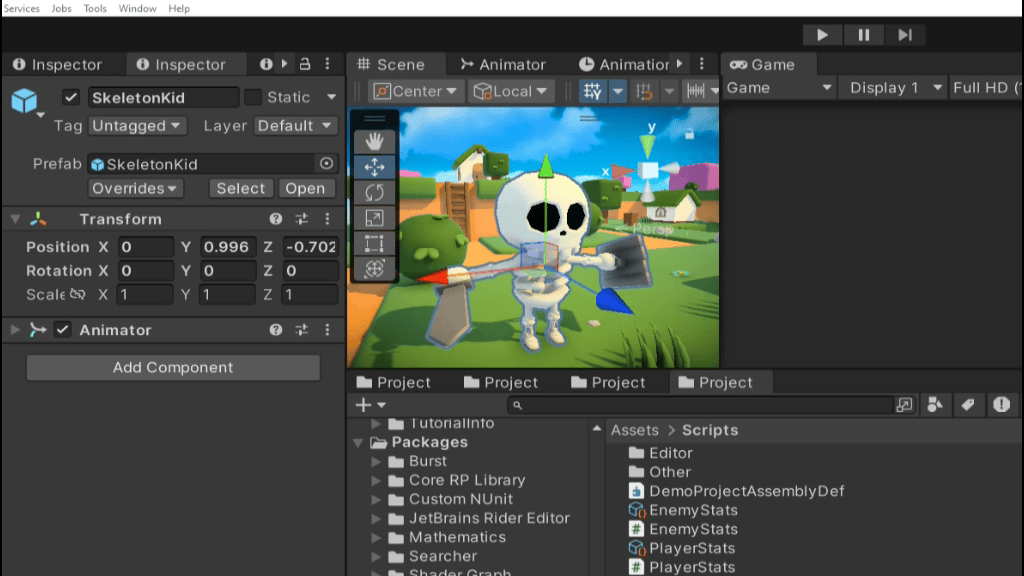The image size is (1024, 576).
Task: Click the Project search by type icon
Action: (935, 405)
